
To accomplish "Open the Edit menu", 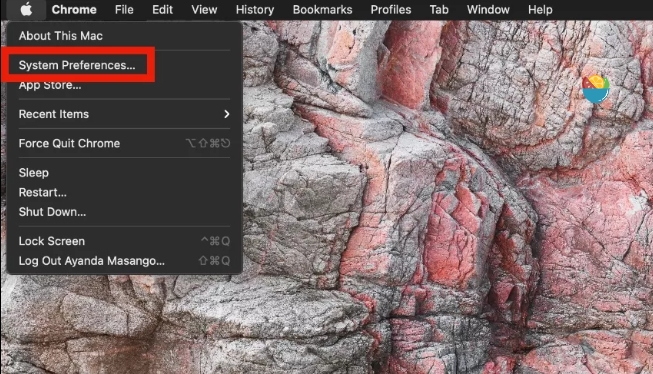I will click(162, 10).
